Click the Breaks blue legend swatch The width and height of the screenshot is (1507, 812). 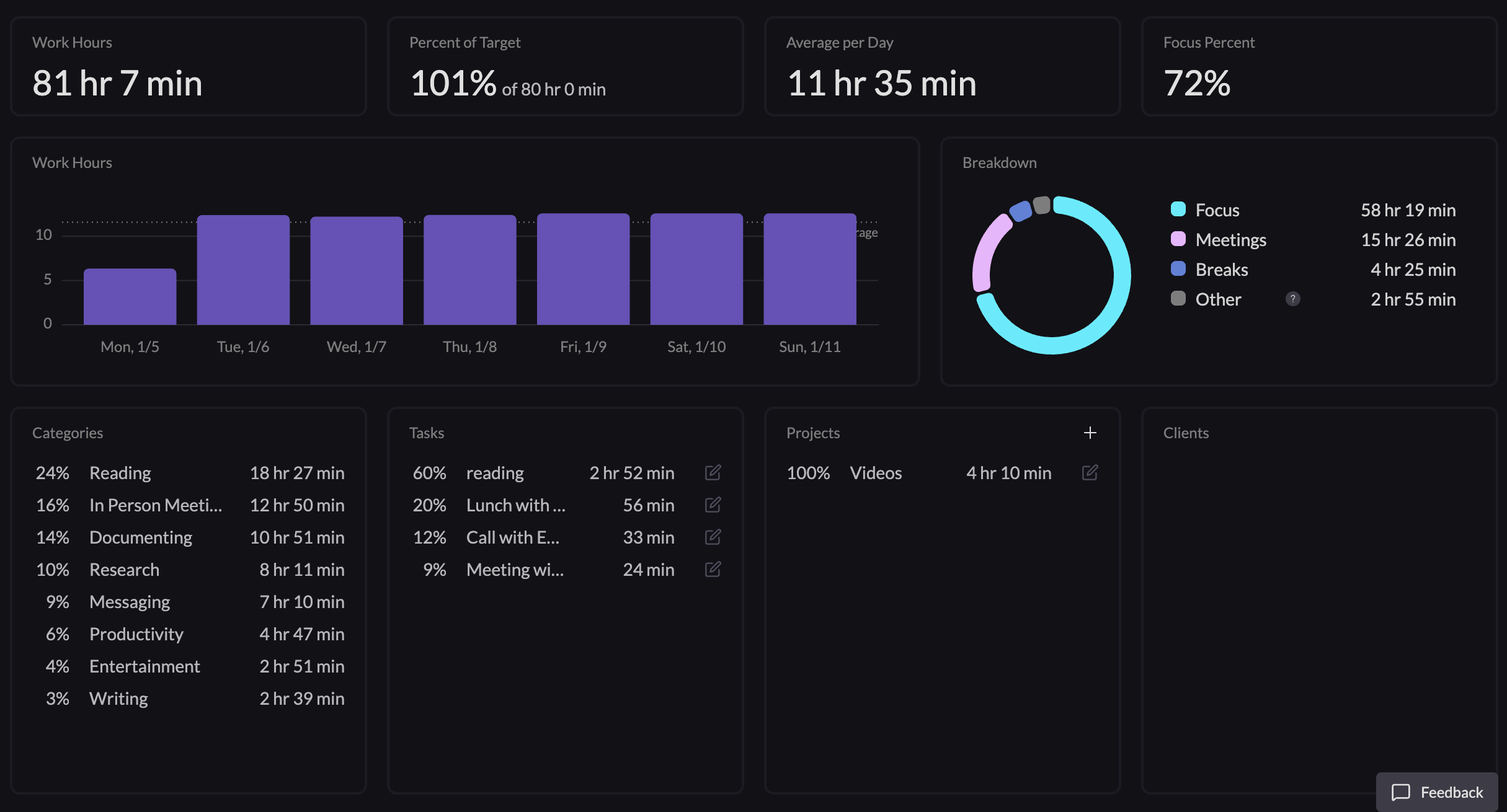[1178, 269]
